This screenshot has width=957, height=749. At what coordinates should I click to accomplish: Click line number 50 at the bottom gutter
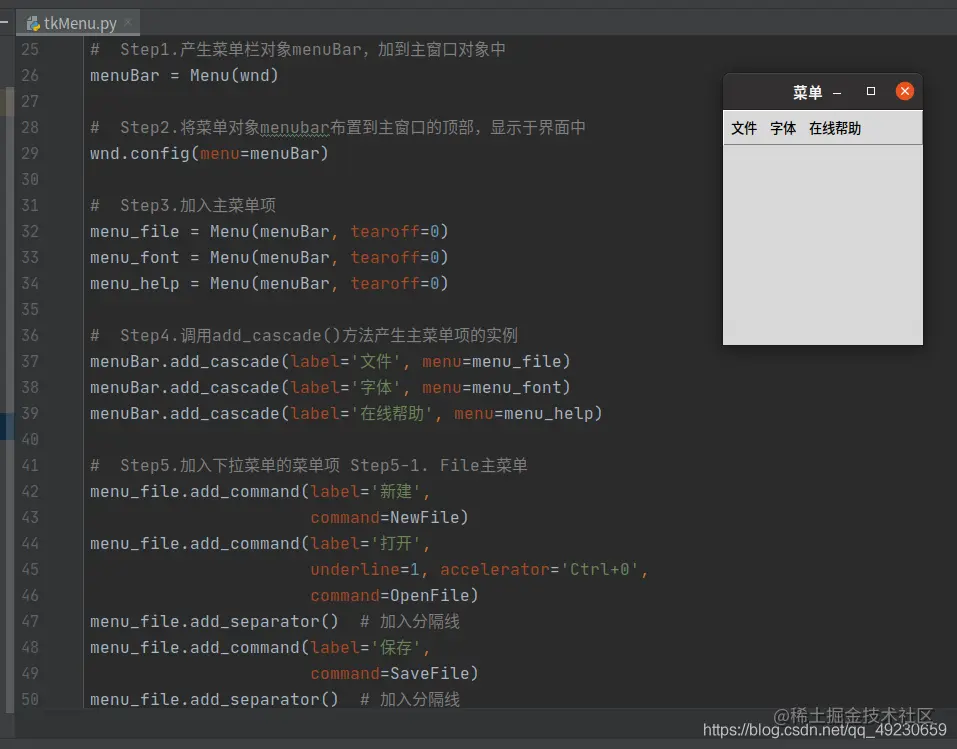coord(30,699)
